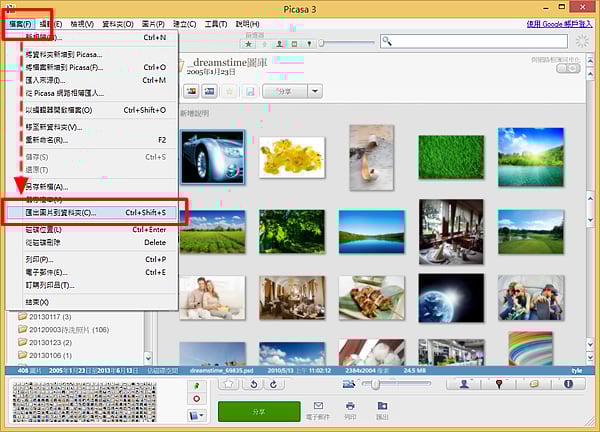Open the places map pin panel

tap(498, 383)
